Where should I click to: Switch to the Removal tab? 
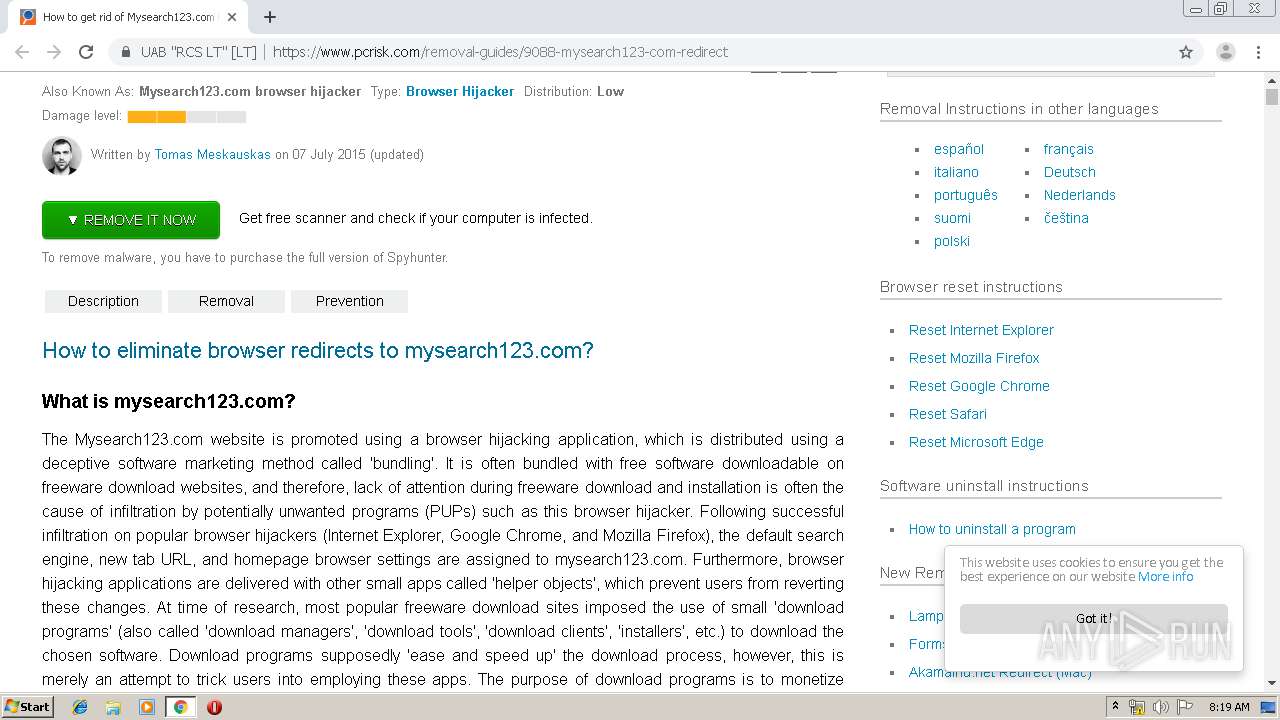click(x=226, y=301)
